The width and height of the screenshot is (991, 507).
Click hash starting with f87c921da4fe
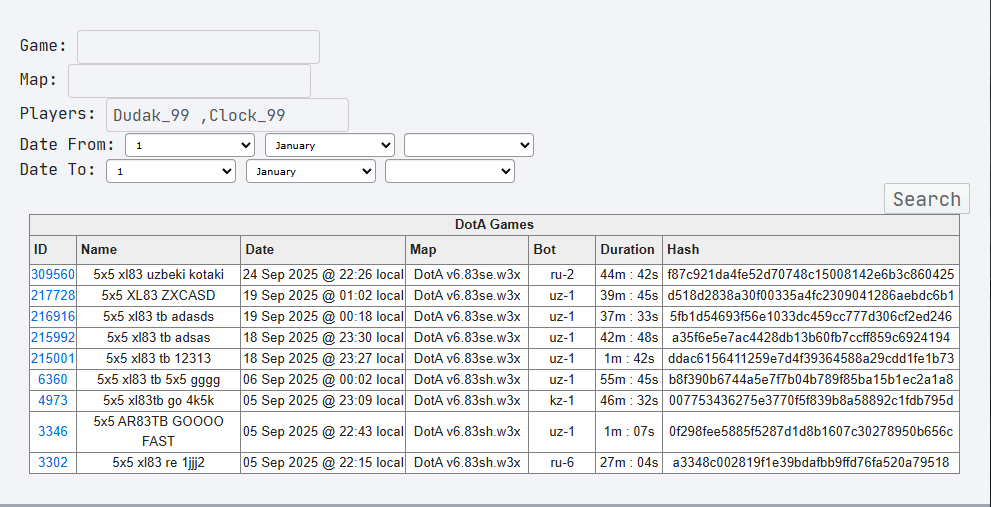click(x=811, y=274)
